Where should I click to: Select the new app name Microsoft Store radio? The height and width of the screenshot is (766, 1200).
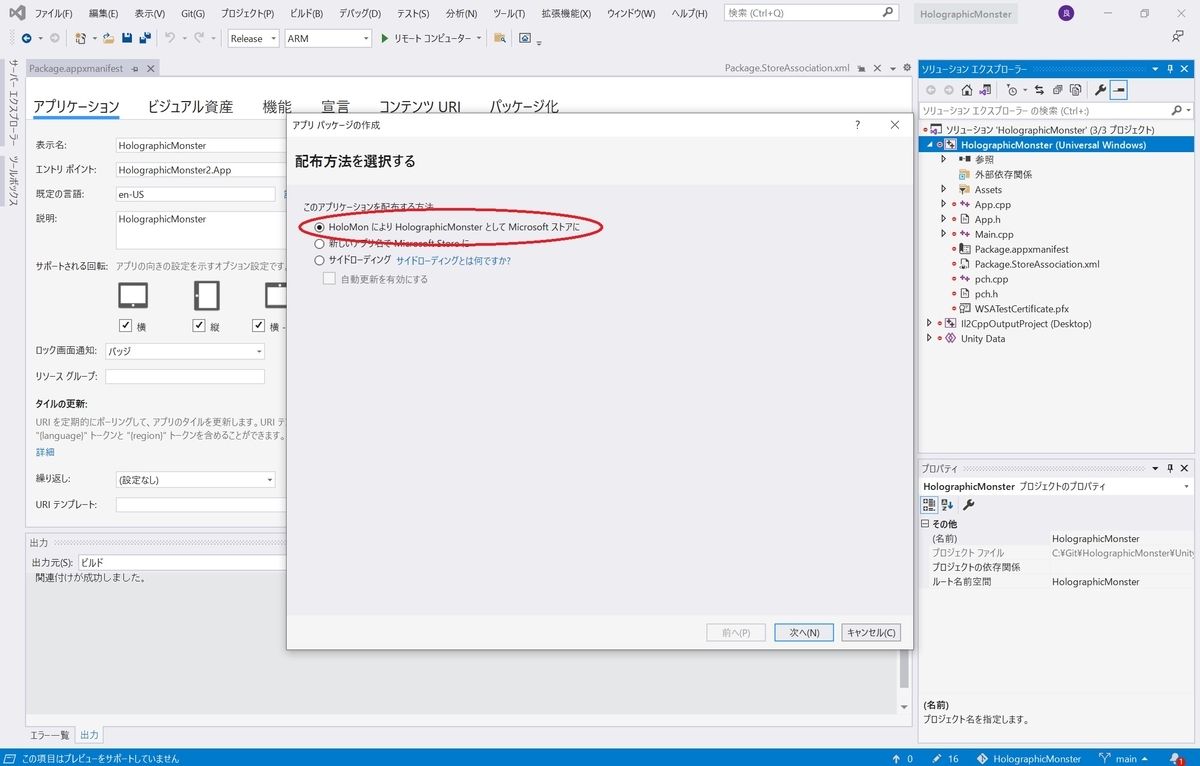[x=320, y=243]
